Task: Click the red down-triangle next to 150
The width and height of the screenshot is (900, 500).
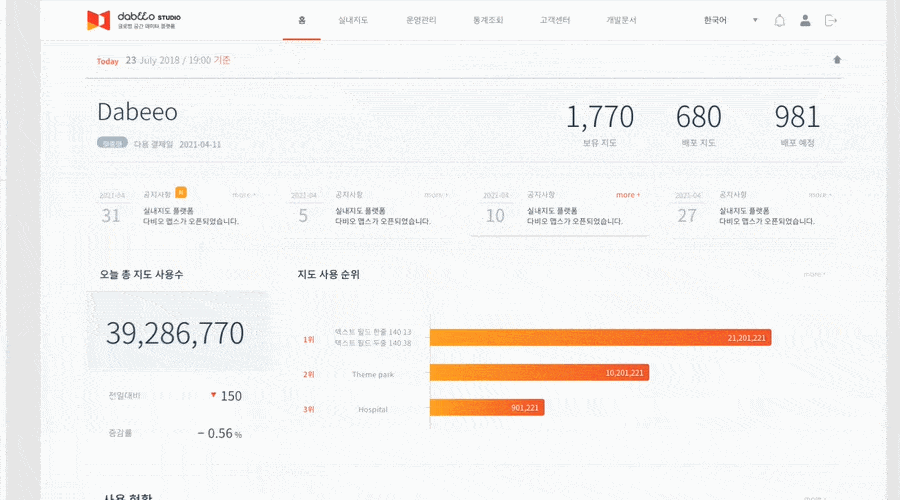Action: coord(213,395)
